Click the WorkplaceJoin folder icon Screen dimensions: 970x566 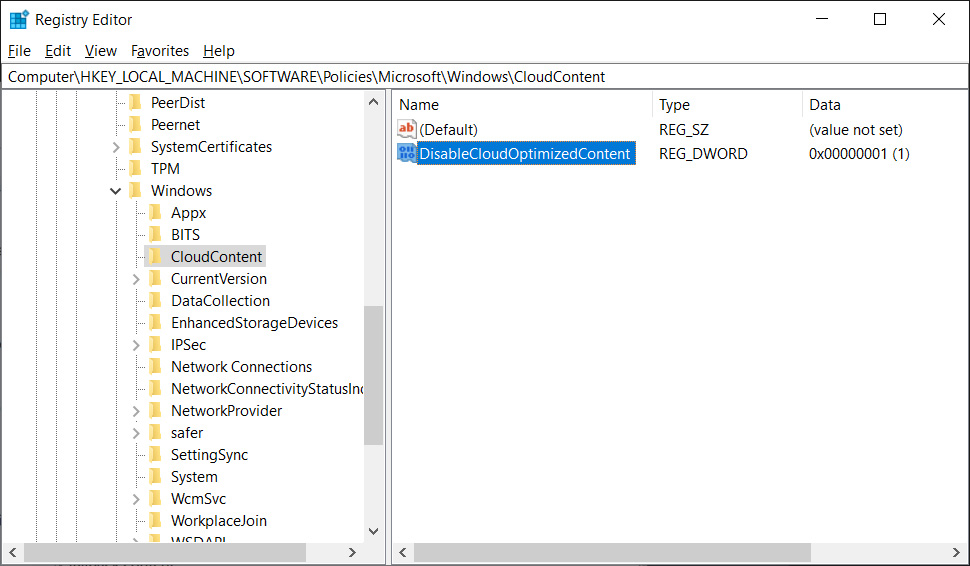[156, 520]
